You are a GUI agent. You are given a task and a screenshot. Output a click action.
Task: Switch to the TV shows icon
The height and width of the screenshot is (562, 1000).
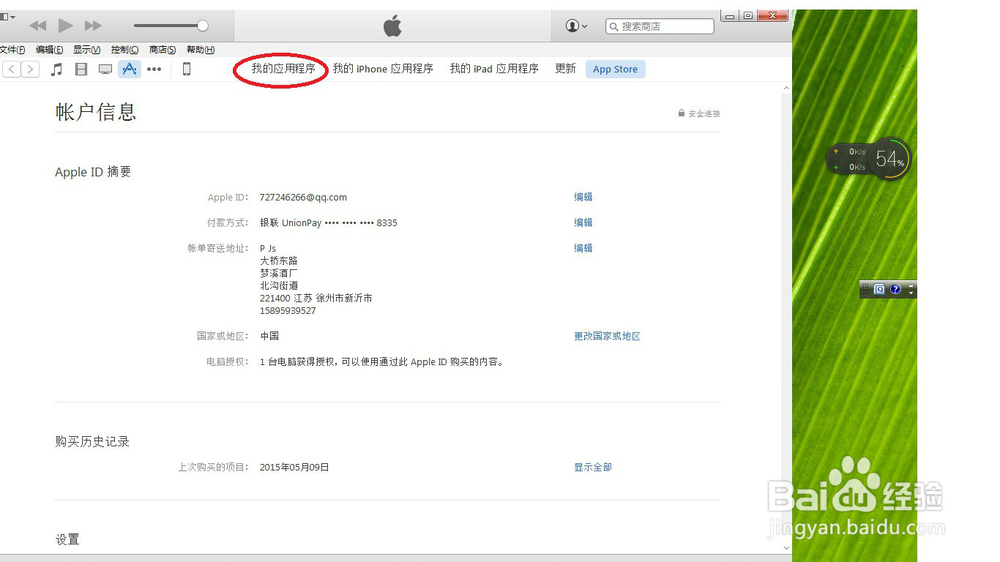(105, 69)
